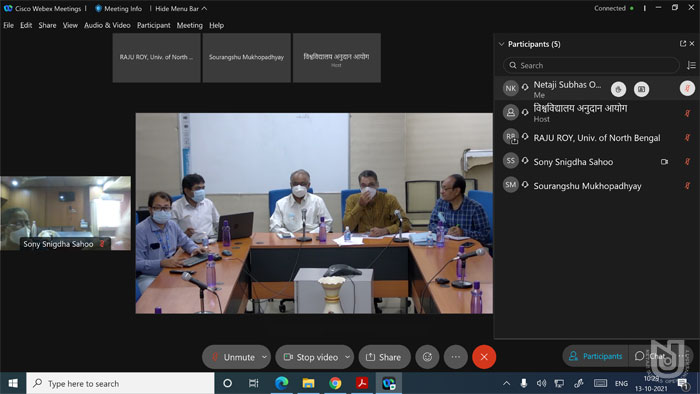Open the Participant menu

click(154, 25)
